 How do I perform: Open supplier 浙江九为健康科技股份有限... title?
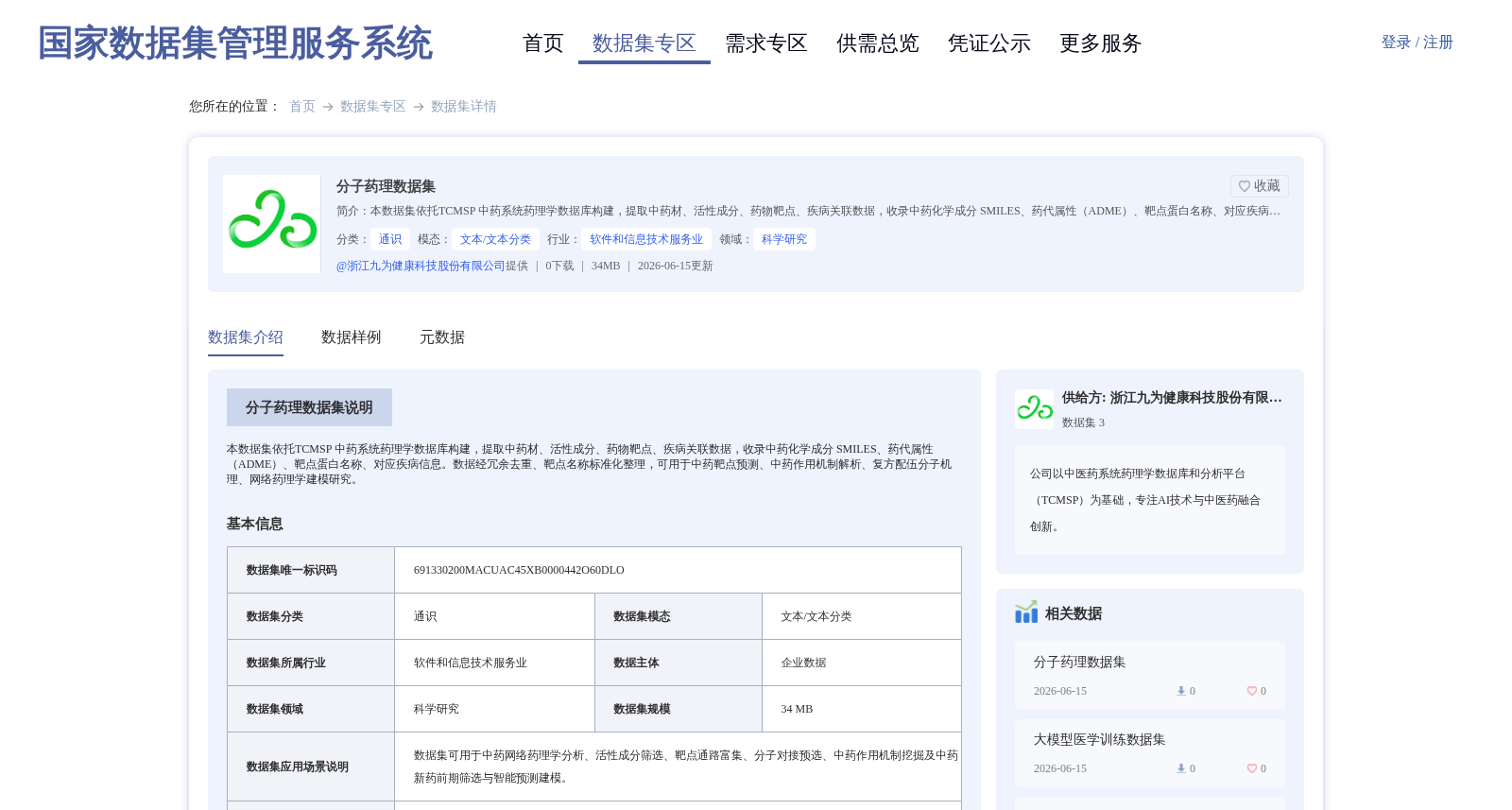point(1172,398)
